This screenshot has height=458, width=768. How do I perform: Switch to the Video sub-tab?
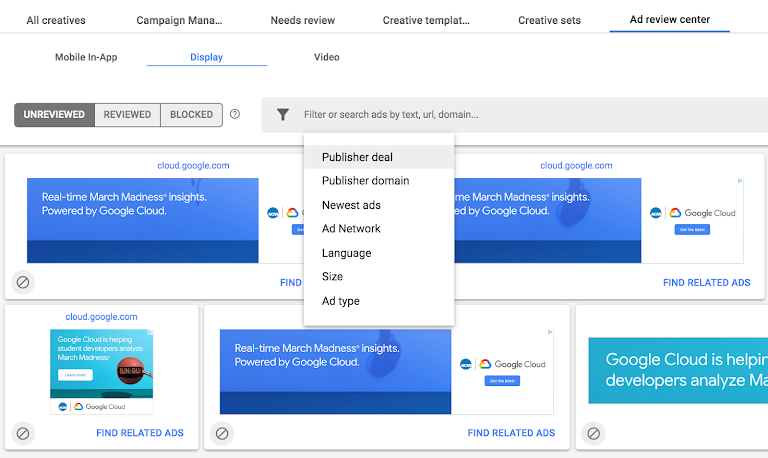coord(327,57)
